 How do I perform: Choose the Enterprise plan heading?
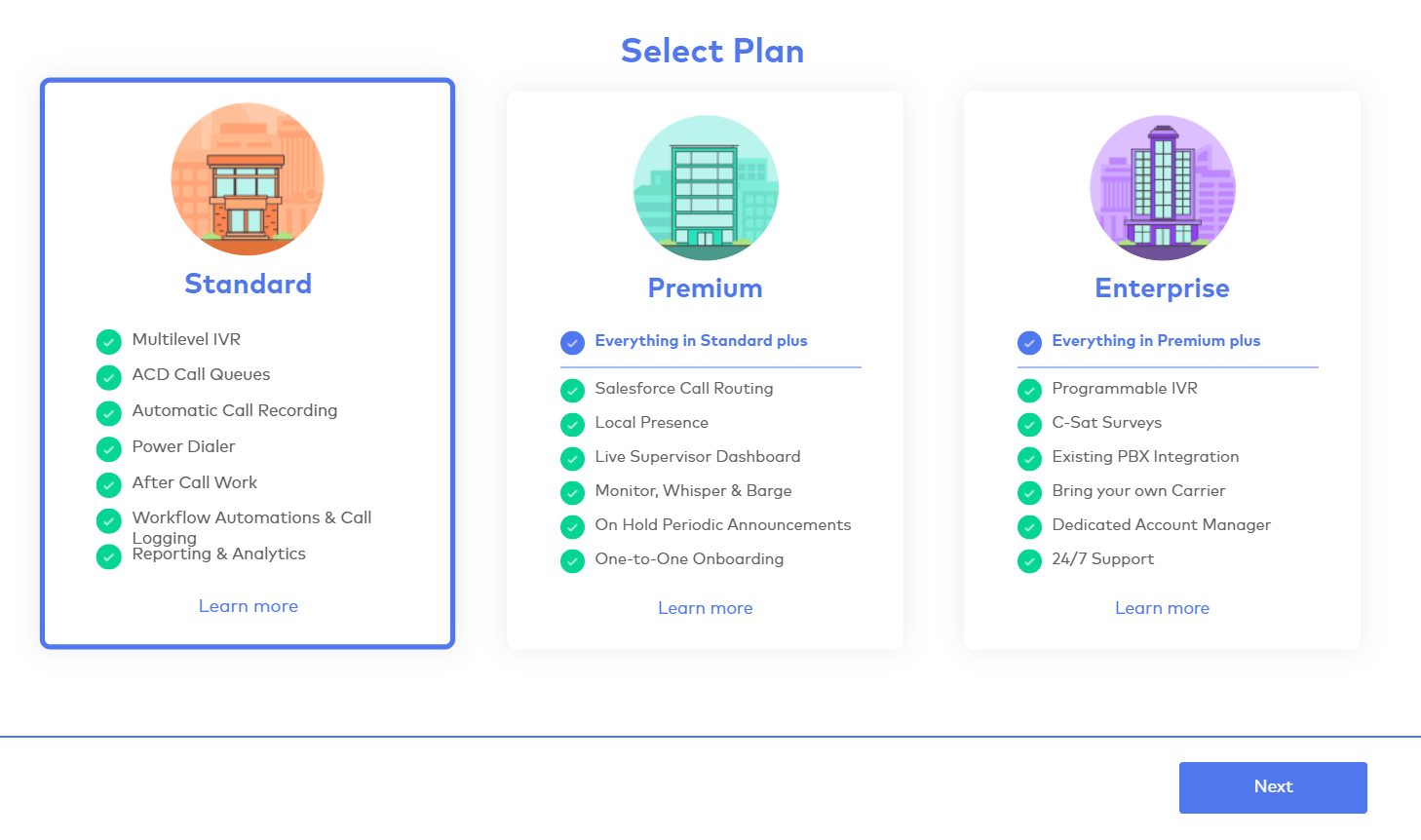(x=1162, y=288)
